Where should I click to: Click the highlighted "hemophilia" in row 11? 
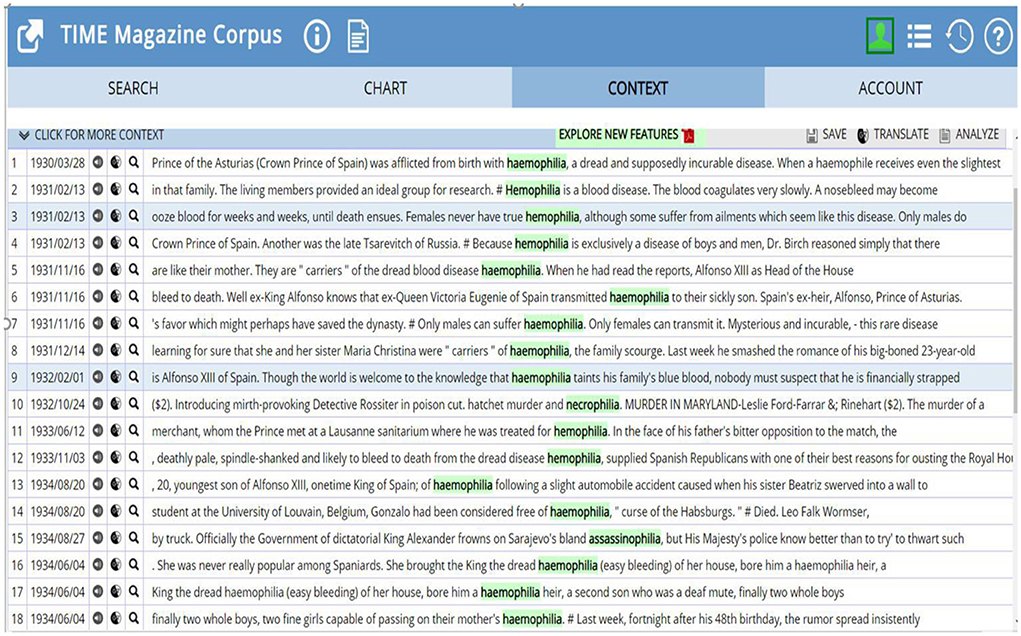pos(581,431)
